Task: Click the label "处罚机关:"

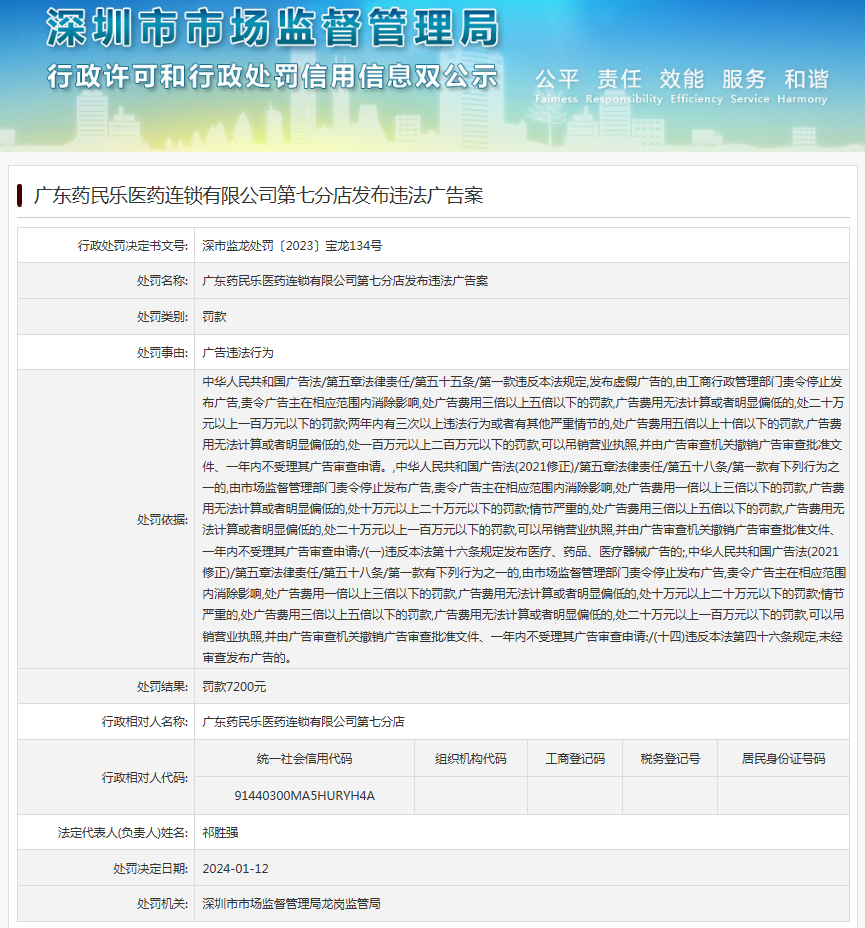Action: click(x=163, y=904)
